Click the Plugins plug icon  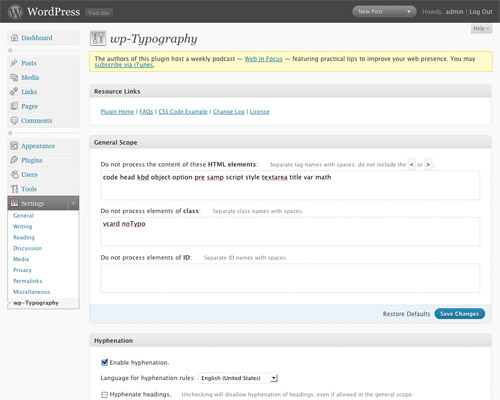[14, 160]
